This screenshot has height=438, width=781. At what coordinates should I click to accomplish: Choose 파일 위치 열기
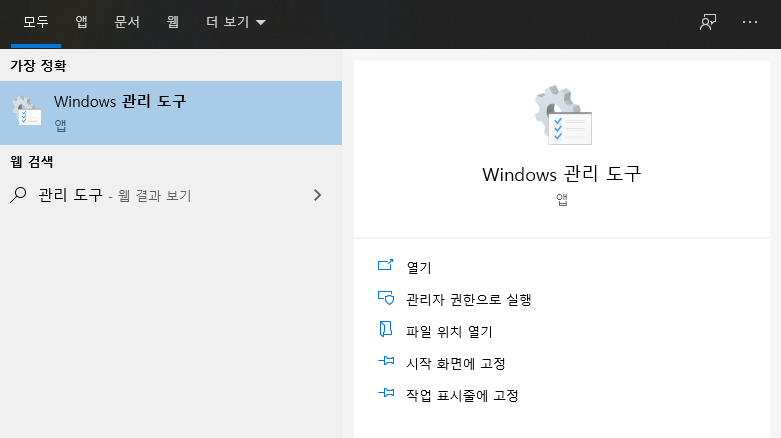(449, 331)
